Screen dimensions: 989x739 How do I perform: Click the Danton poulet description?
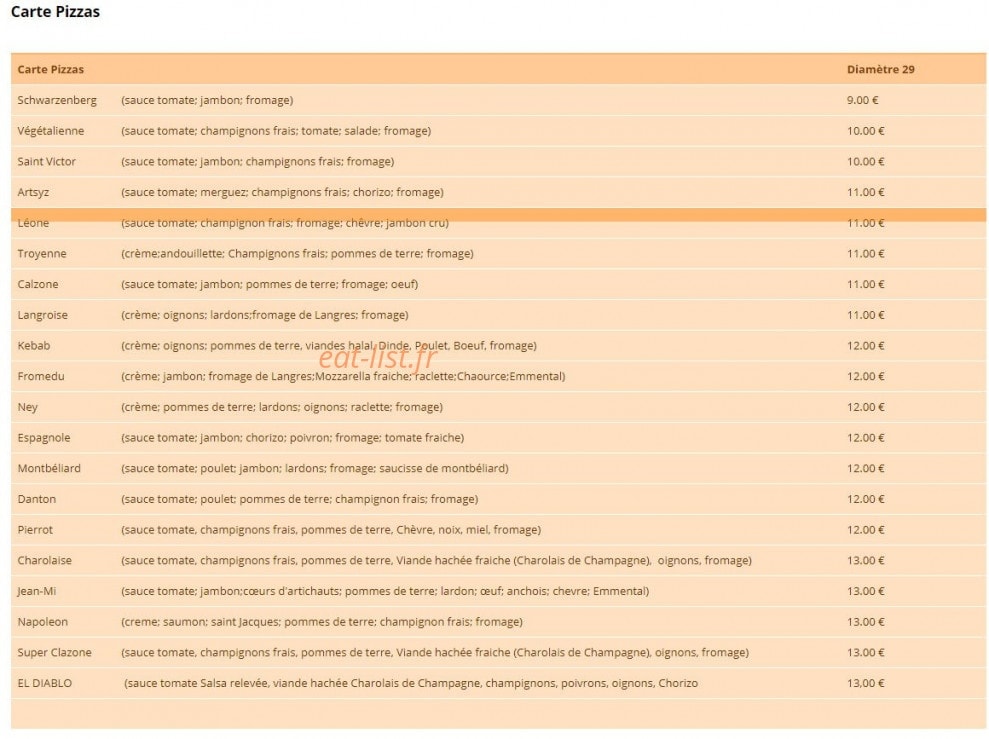(300, 499)
